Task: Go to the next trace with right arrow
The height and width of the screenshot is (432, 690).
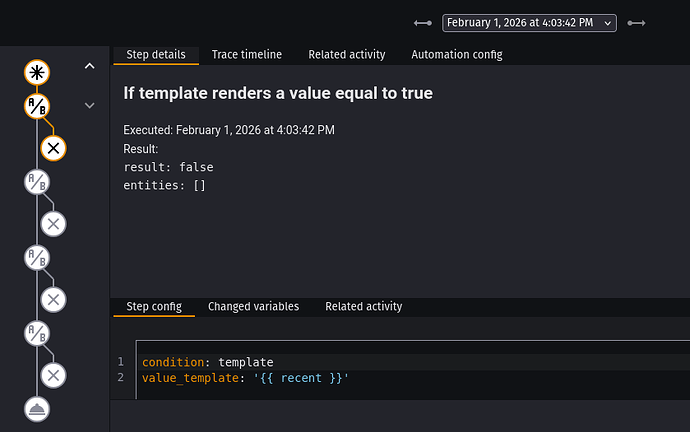Action: (x=636, y=23)
